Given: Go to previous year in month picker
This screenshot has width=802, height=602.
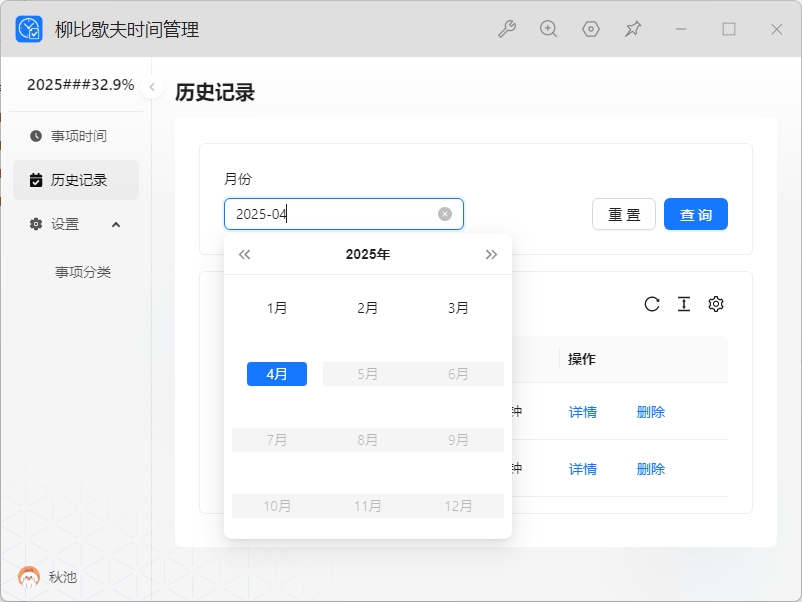Looking at the screenshot, I should coord(244,254).
